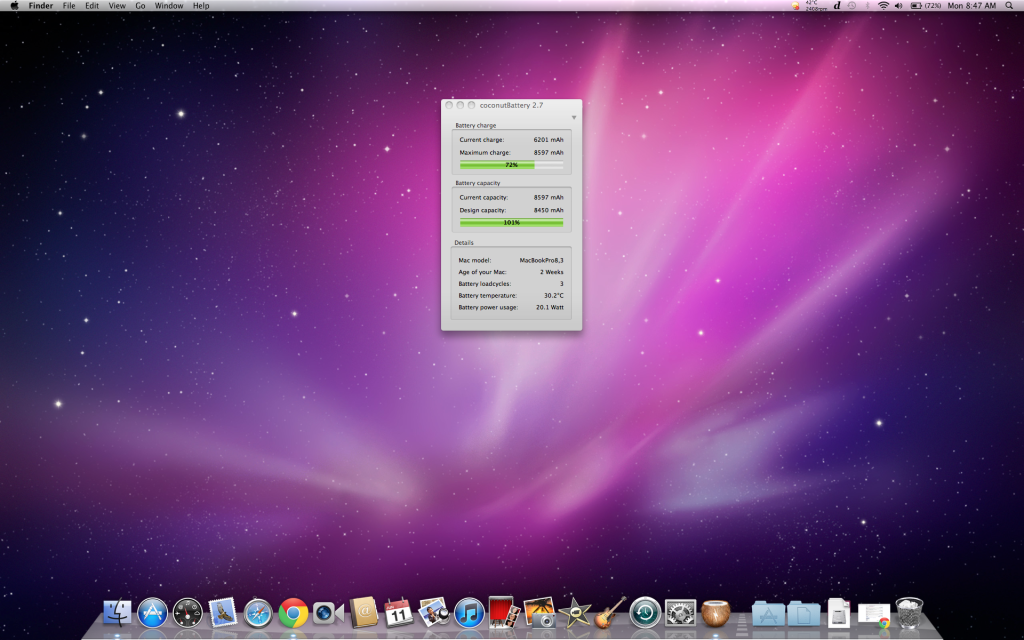Open Finder from the dock

(x=118, y=614)
